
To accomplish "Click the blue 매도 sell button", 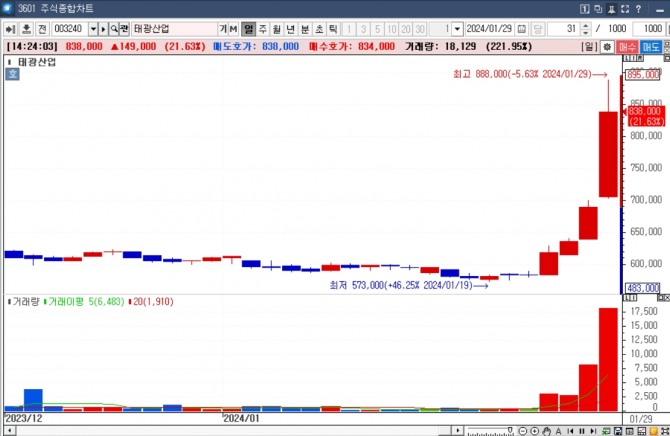I will [x=651, y=47].
